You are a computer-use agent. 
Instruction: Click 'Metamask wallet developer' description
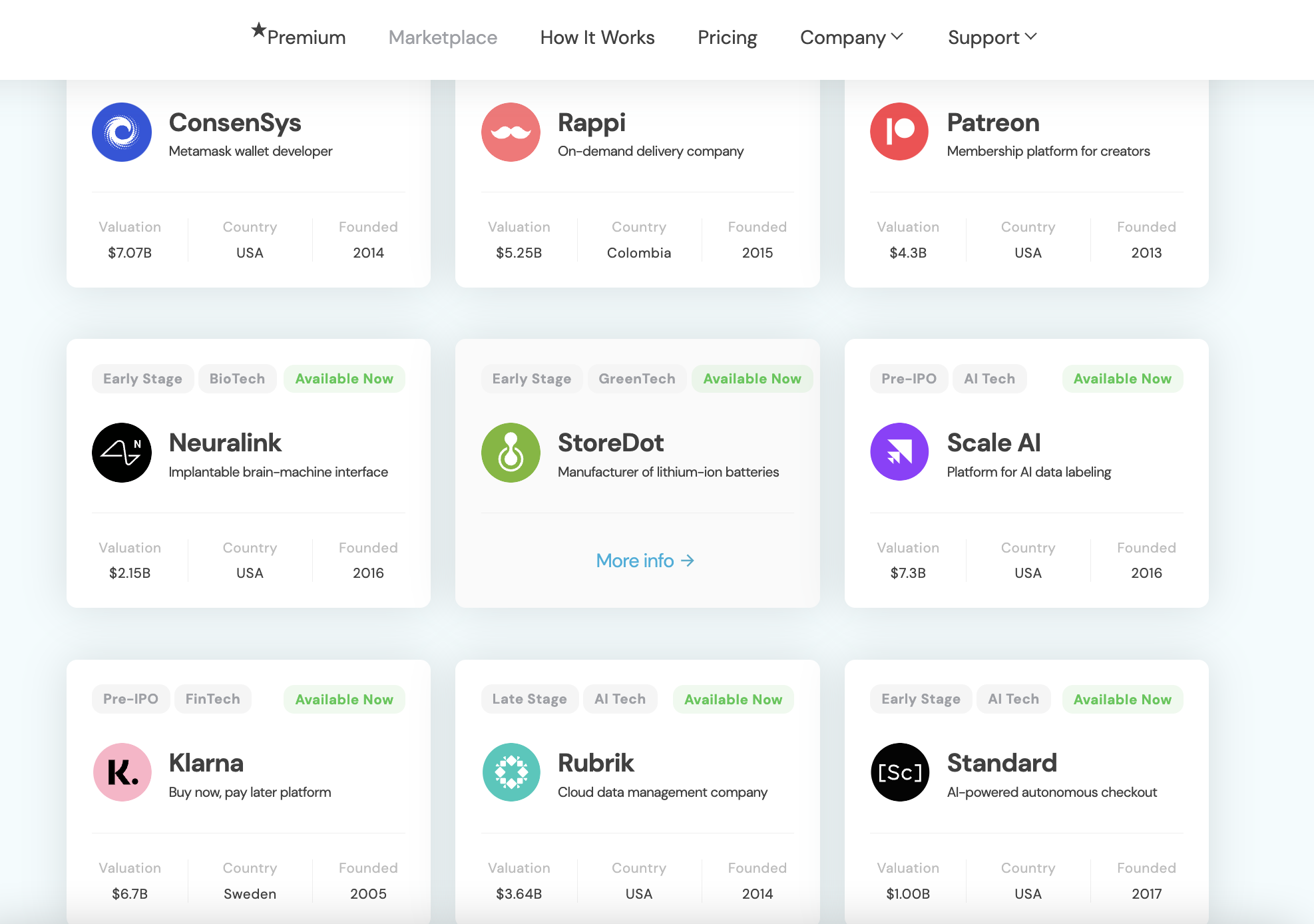point(250,151)
